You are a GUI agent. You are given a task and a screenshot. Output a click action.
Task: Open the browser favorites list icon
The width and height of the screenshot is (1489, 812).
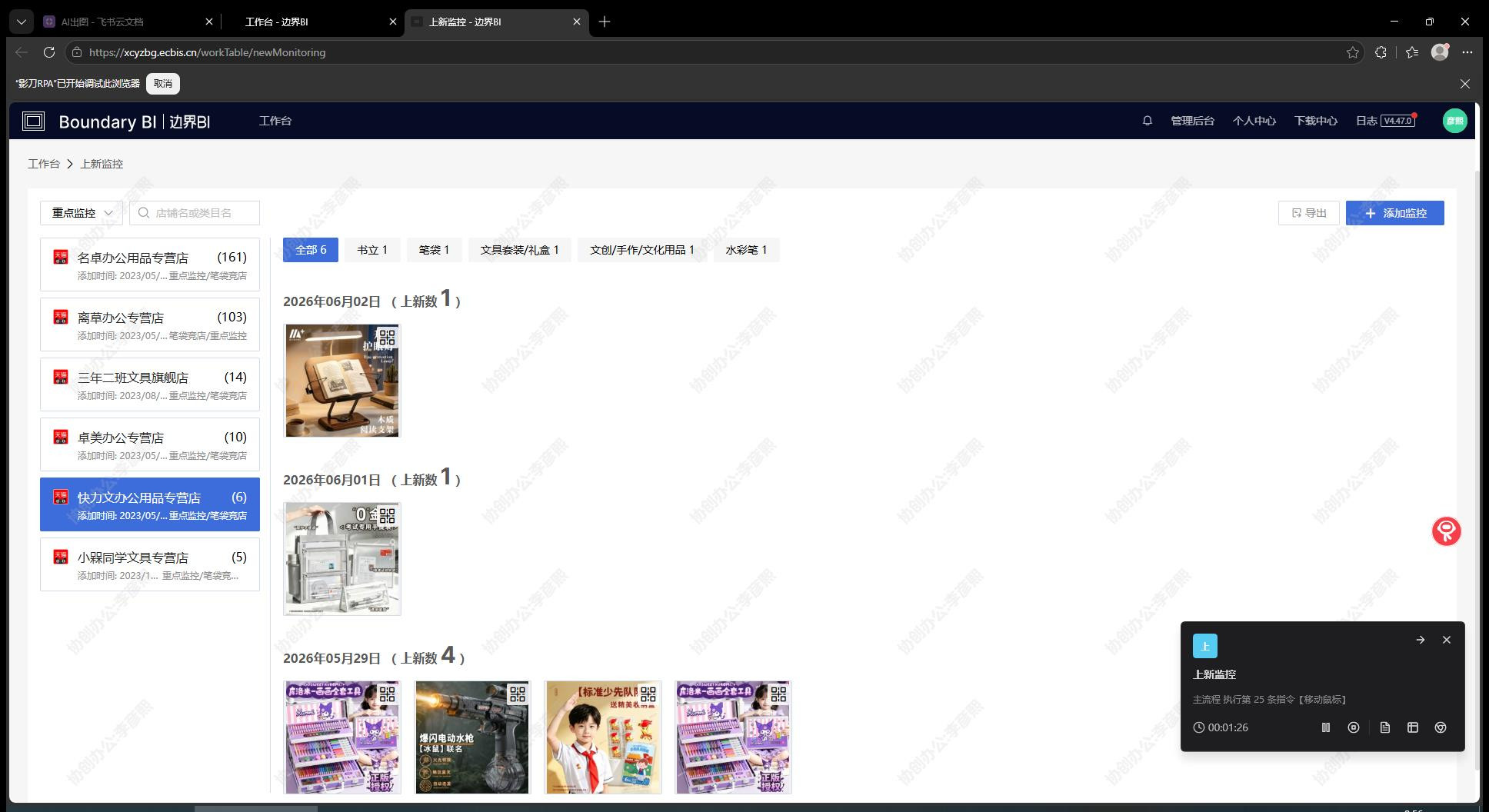(x=1412, y=52)
